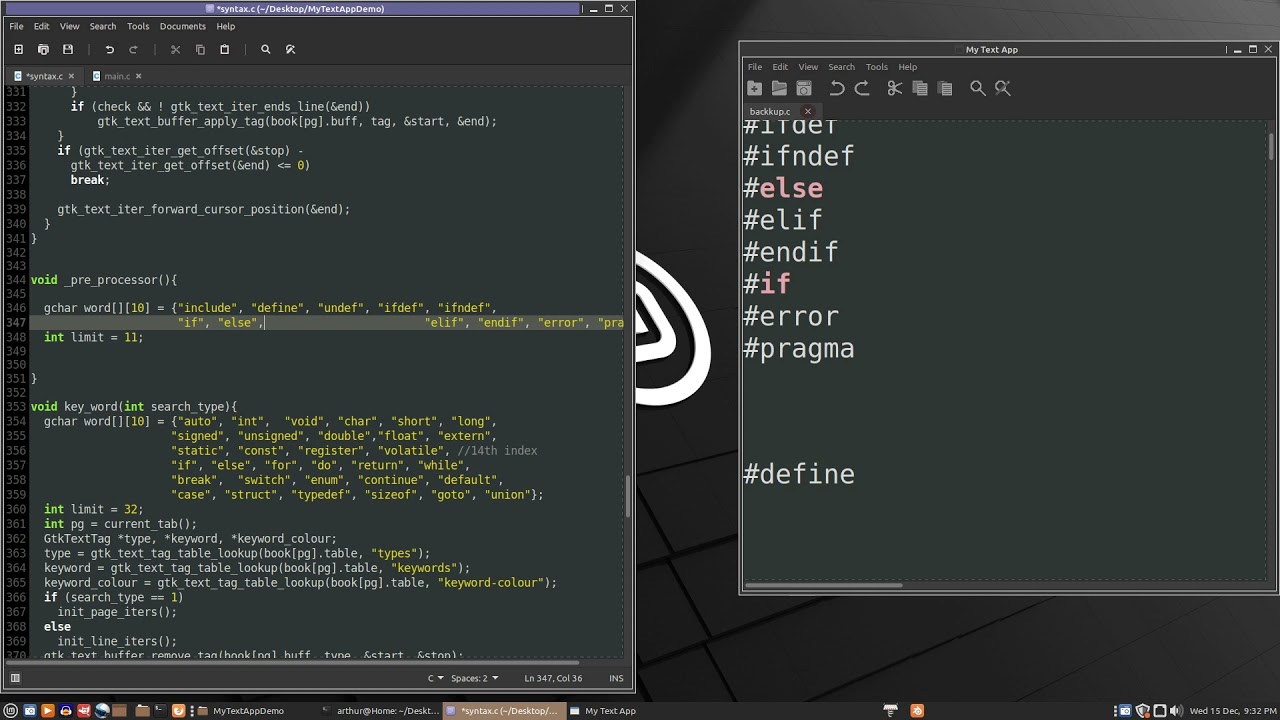The height and width of the screenshot is (720, 1280).
Task: Select the backkup.c tab in My Text App
Action: click(x=770, y=111)
